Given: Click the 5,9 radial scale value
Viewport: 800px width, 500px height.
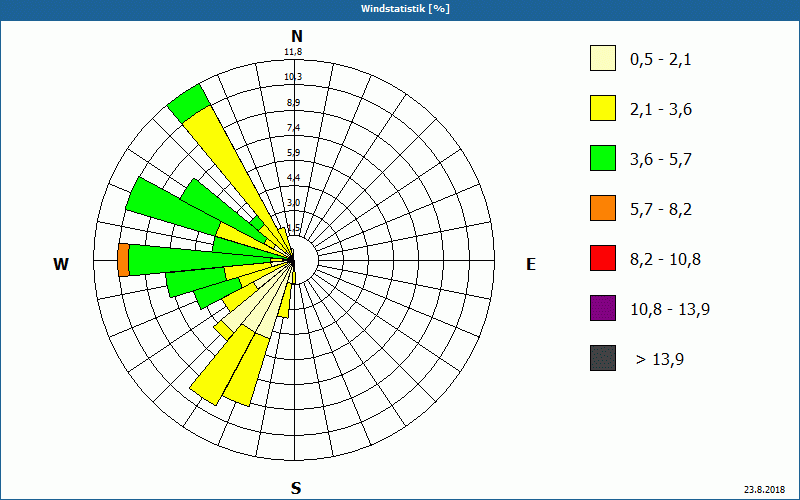Looking at the screenshot, I should coord(293,153).
